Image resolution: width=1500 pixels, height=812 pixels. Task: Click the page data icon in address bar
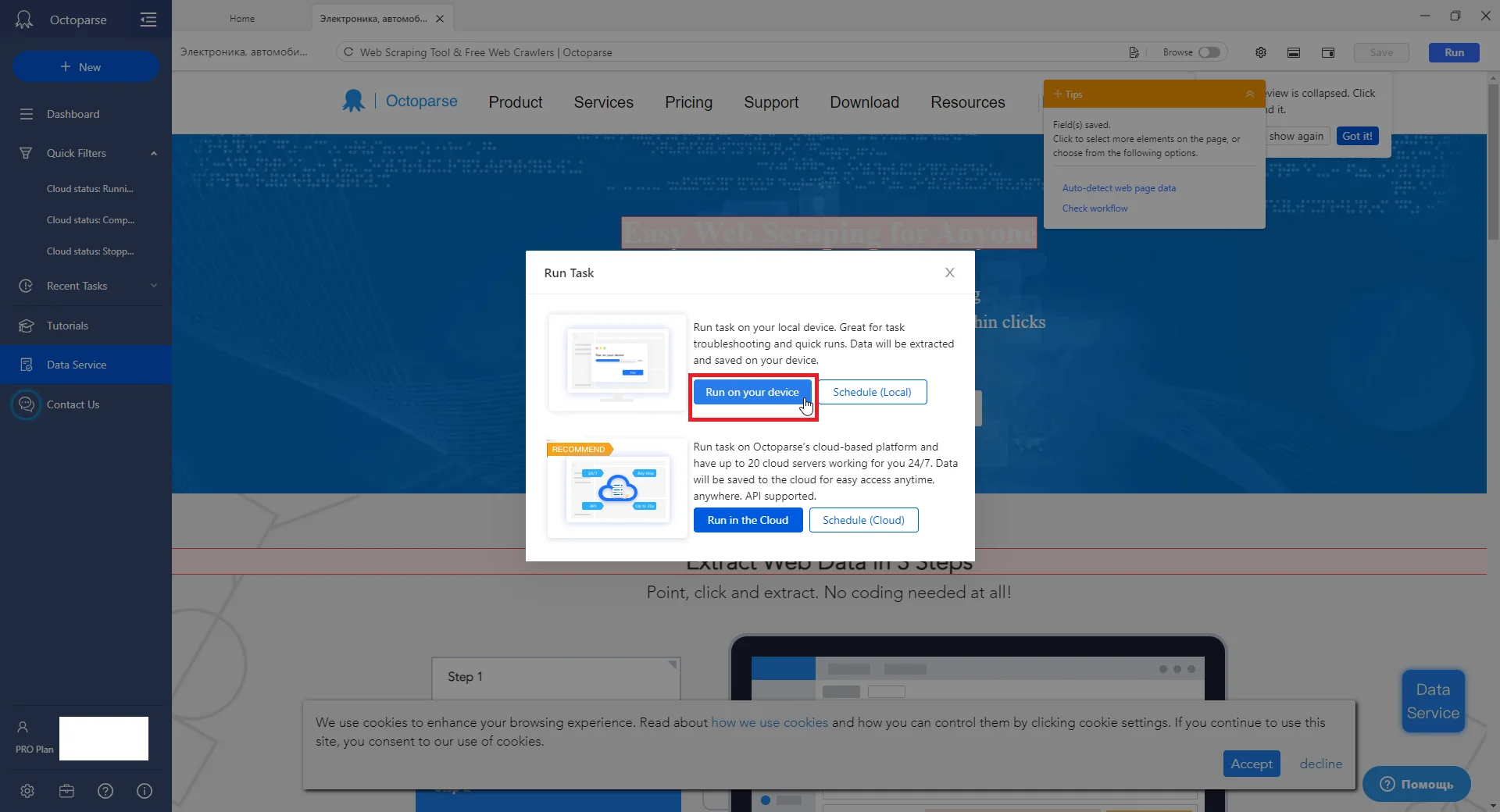tap(1134, 52)
